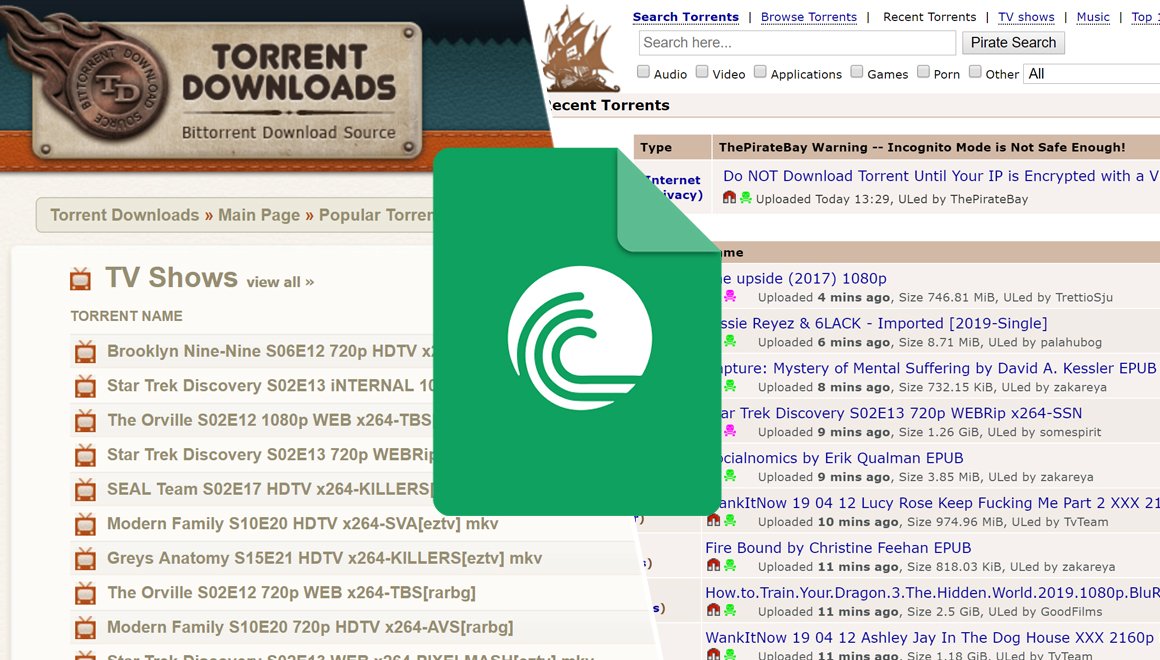Screen dimensions: 1160x660
Task: Enable the Video checkbox
Action: [x=702, y=72]
